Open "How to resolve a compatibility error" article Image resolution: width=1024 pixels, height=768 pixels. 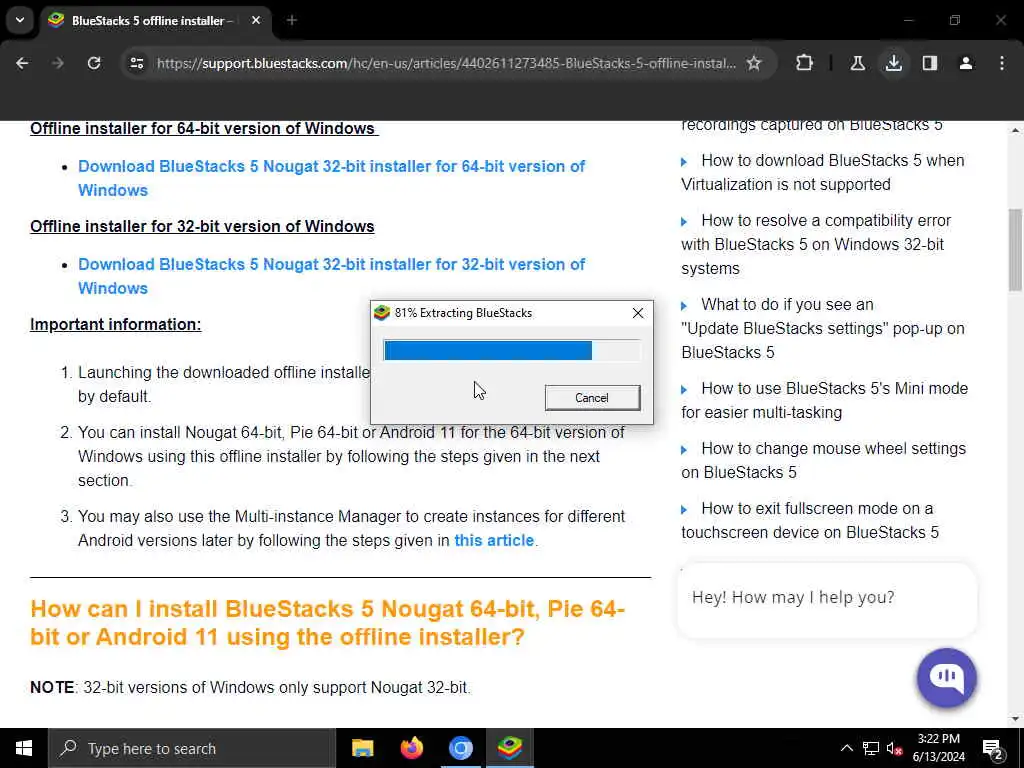[x=816, y=244]
